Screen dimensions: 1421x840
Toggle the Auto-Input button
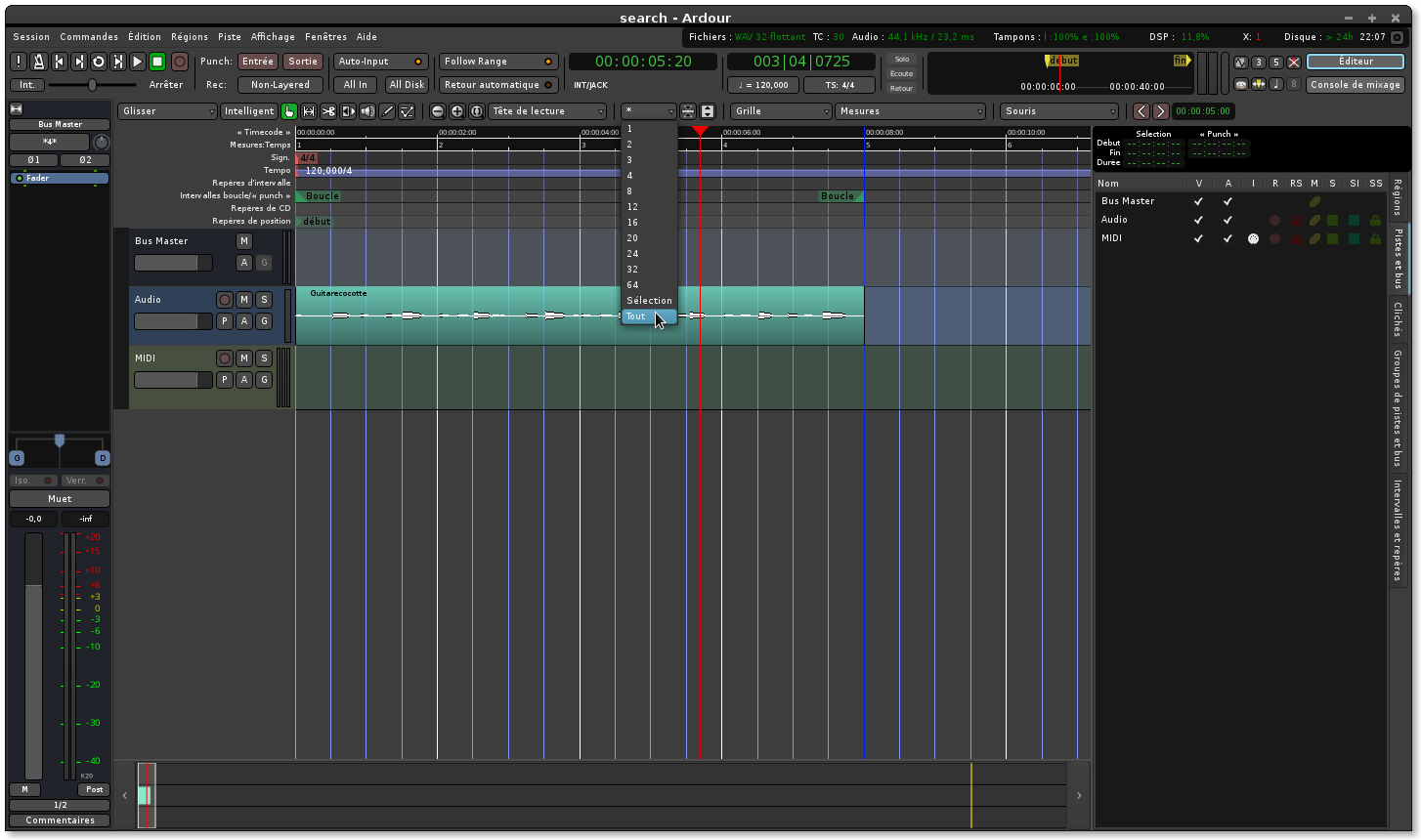pos(379,62)
